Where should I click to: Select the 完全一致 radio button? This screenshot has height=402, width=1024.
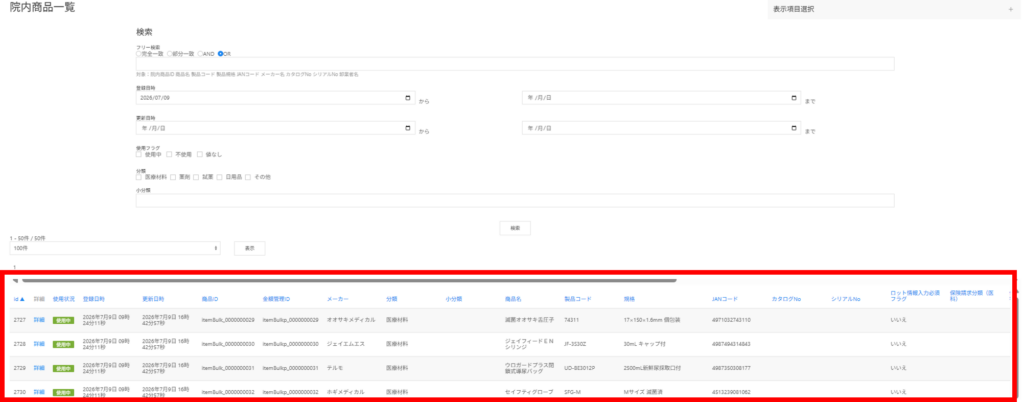pyautogui.click(x=138, y=54)
